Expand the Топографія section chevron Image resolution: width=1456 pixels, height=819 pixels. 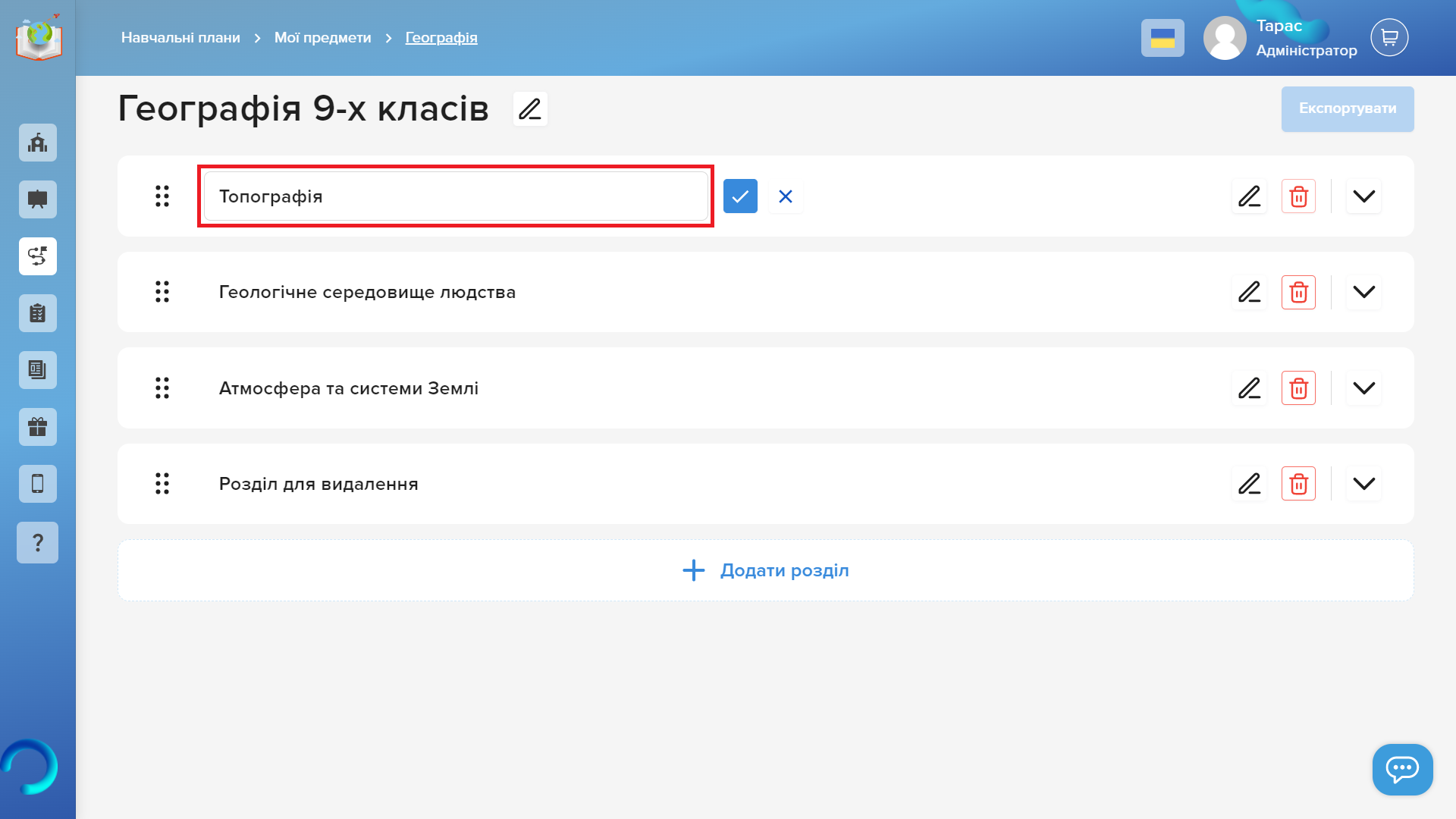click(x=1363, y=196)
